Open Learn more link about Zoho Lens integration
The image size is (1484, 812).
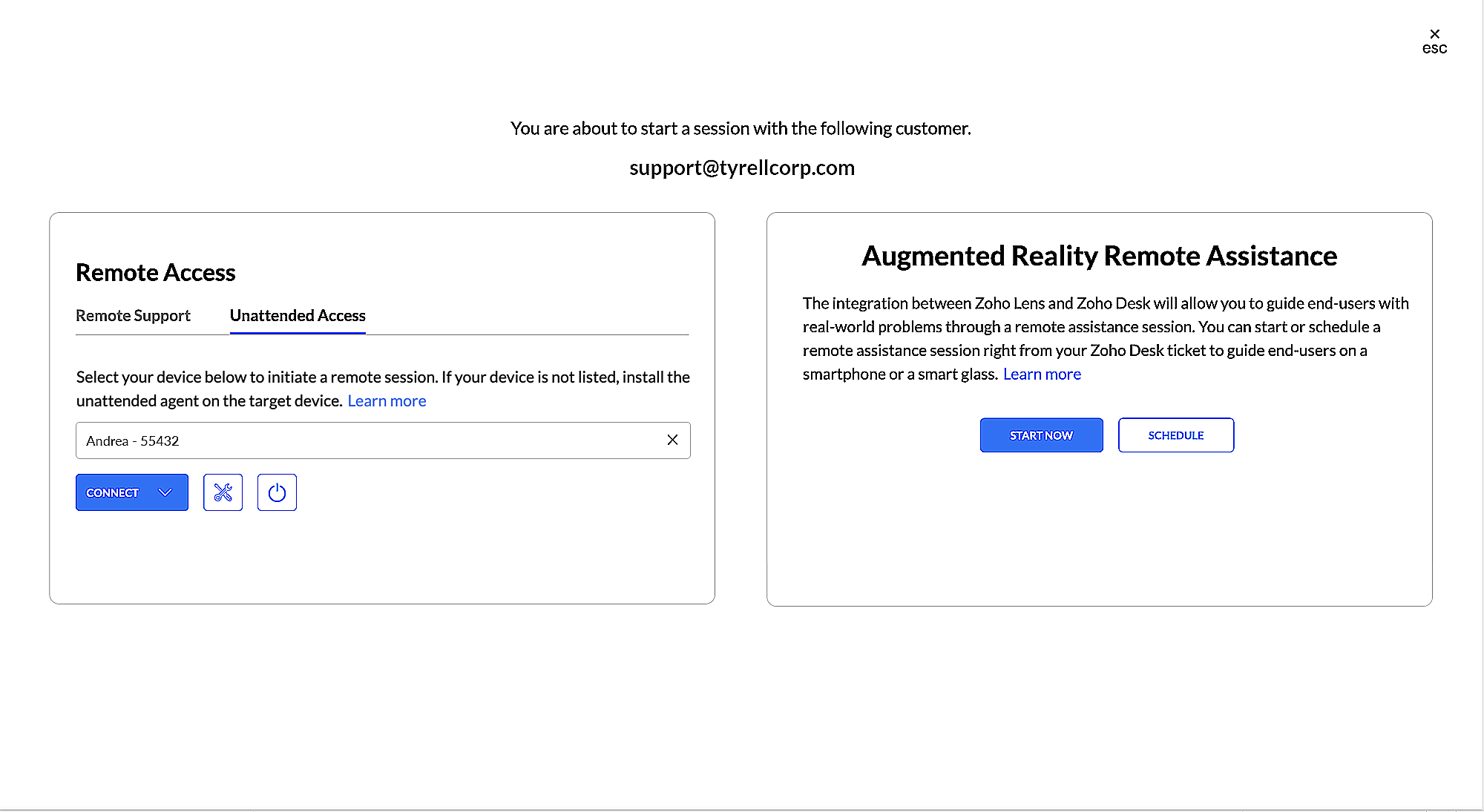point(1042,374)
